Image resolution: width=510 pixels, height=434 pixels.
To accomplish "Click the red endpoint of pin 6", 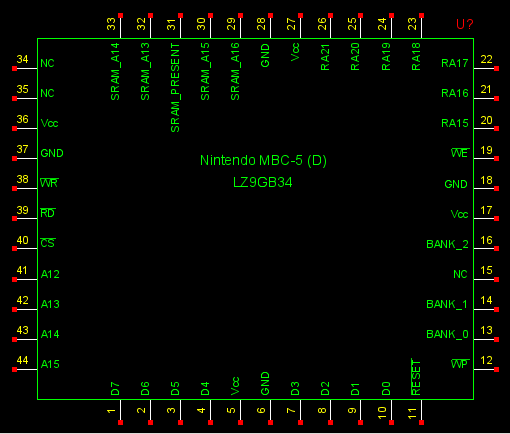I will pos(270,423).
